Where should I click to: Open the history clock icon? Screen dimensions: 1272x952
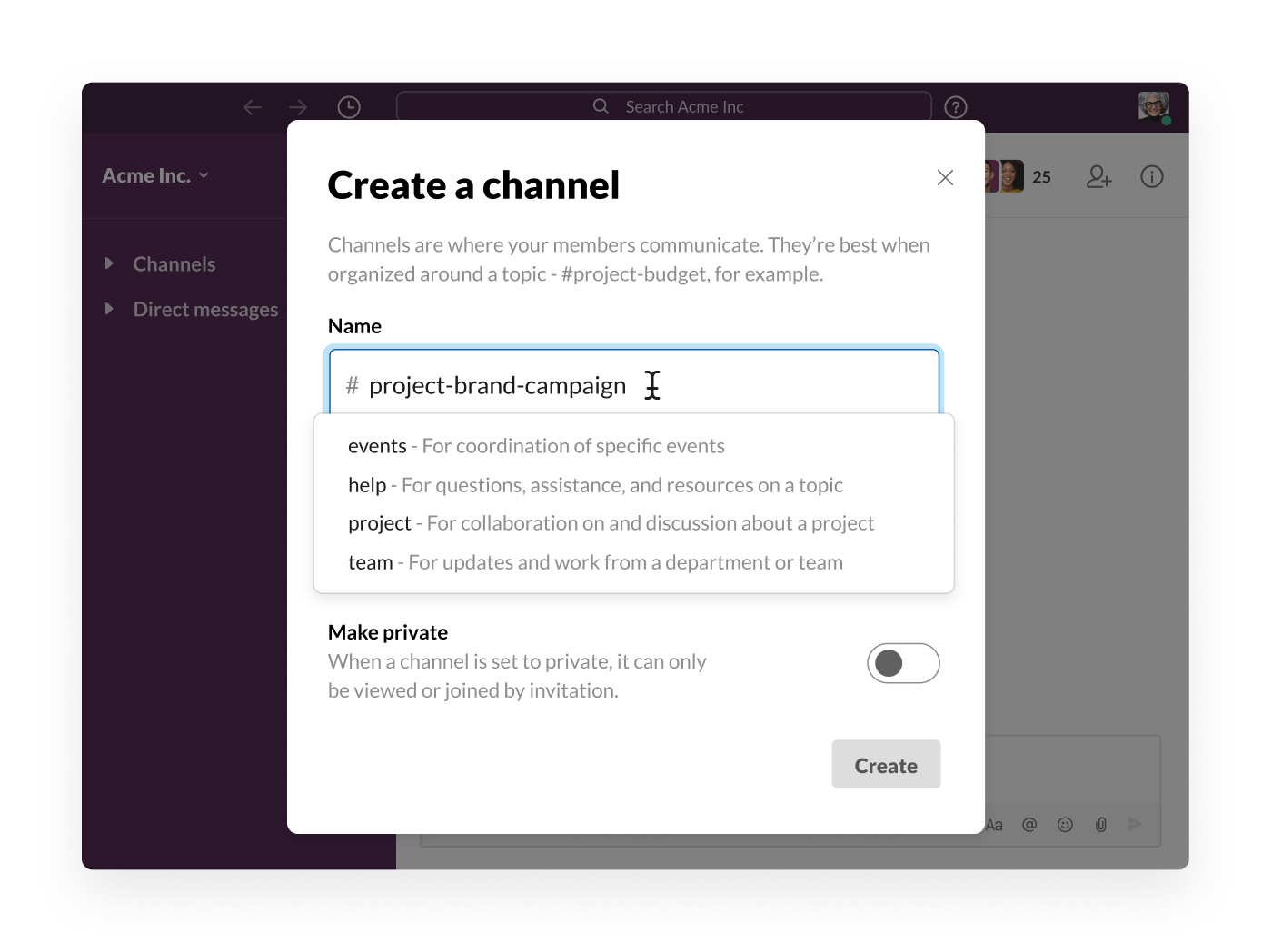(x=349, y=107)
